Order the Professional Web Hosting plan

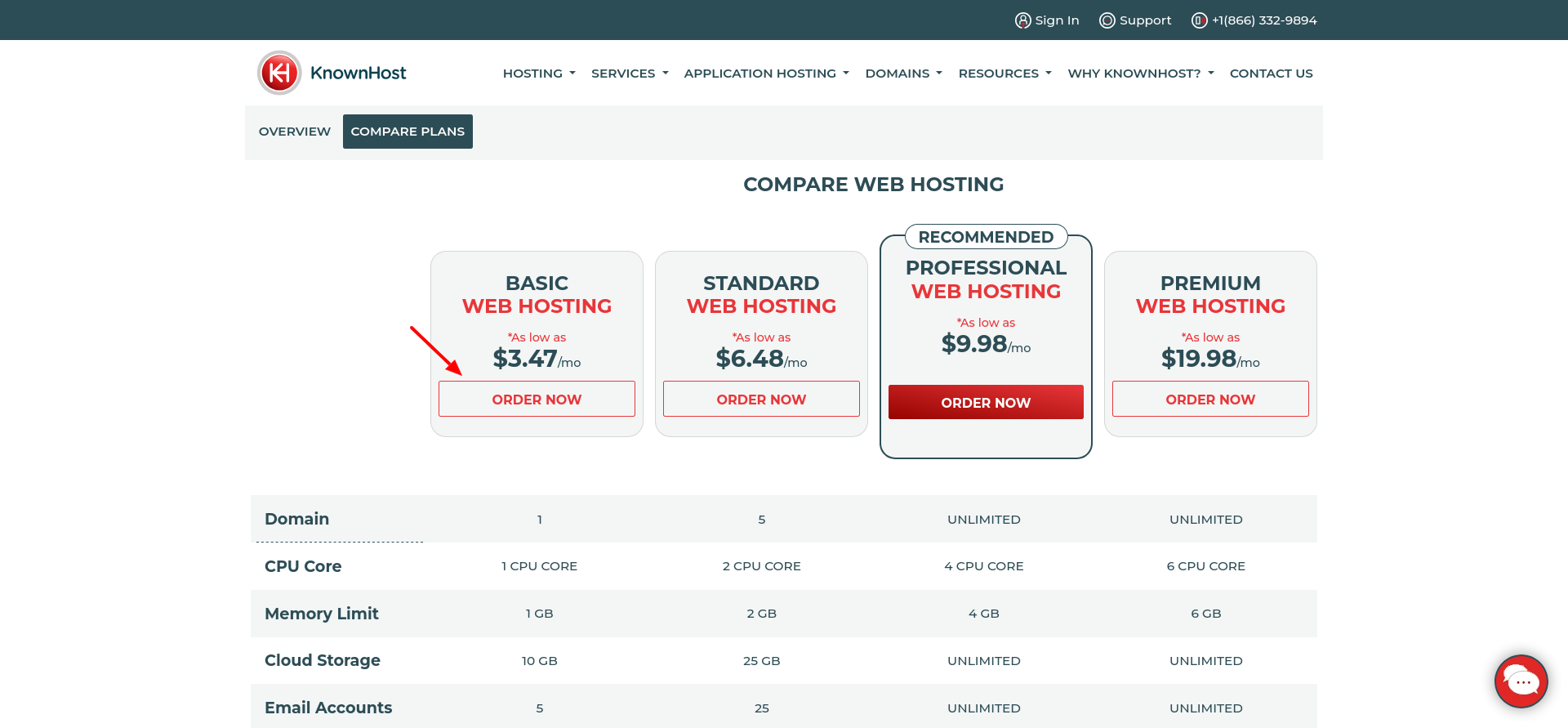[986, 402]
